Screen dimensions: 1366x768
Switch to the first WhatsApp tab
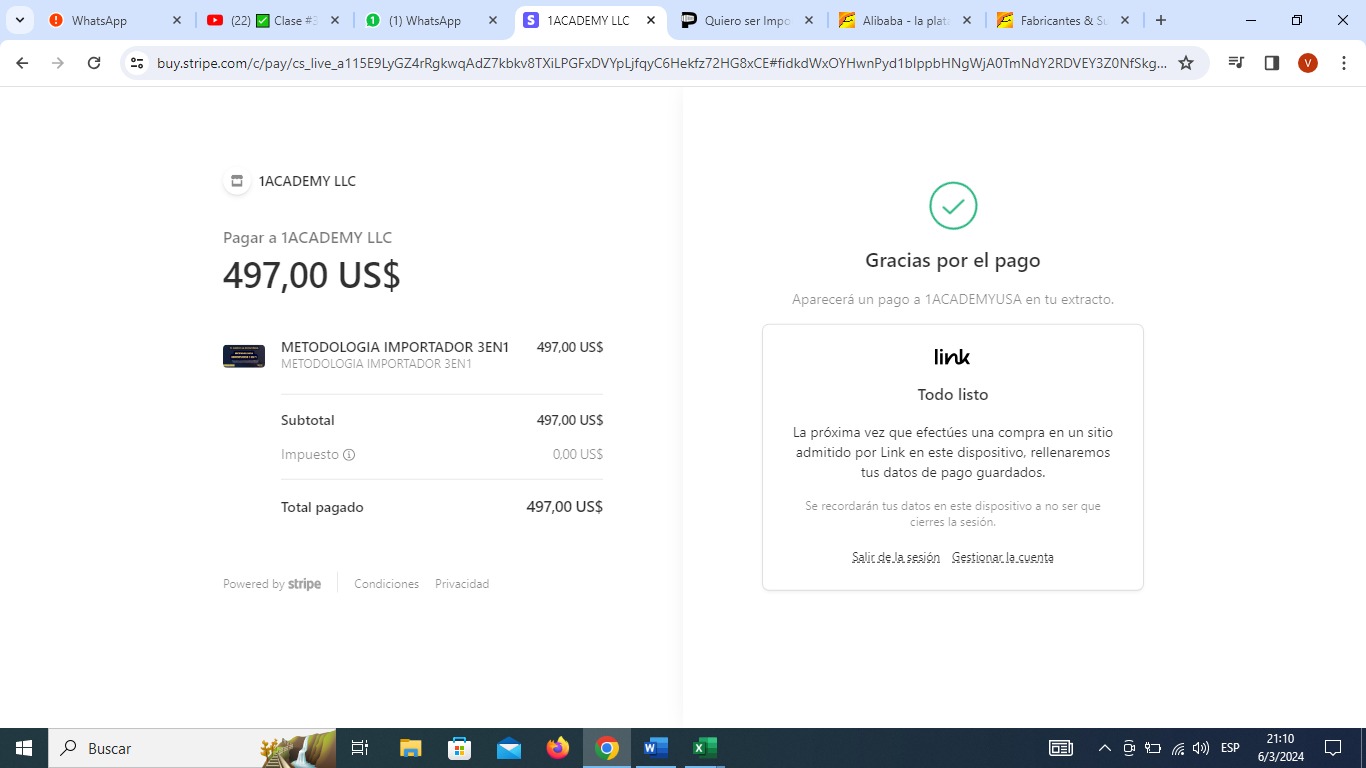click(115, 20)
